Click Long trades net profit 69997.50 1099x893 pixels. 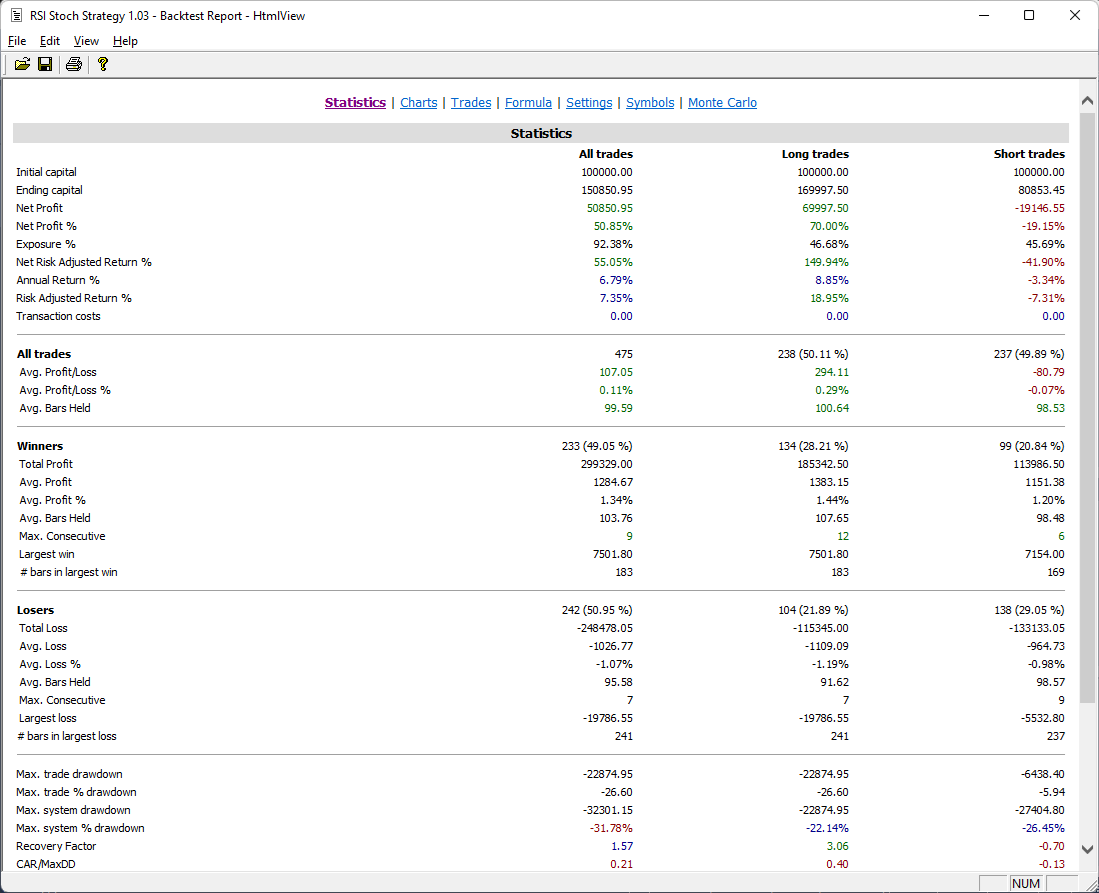pyautogui.click(x=825, y=208)
